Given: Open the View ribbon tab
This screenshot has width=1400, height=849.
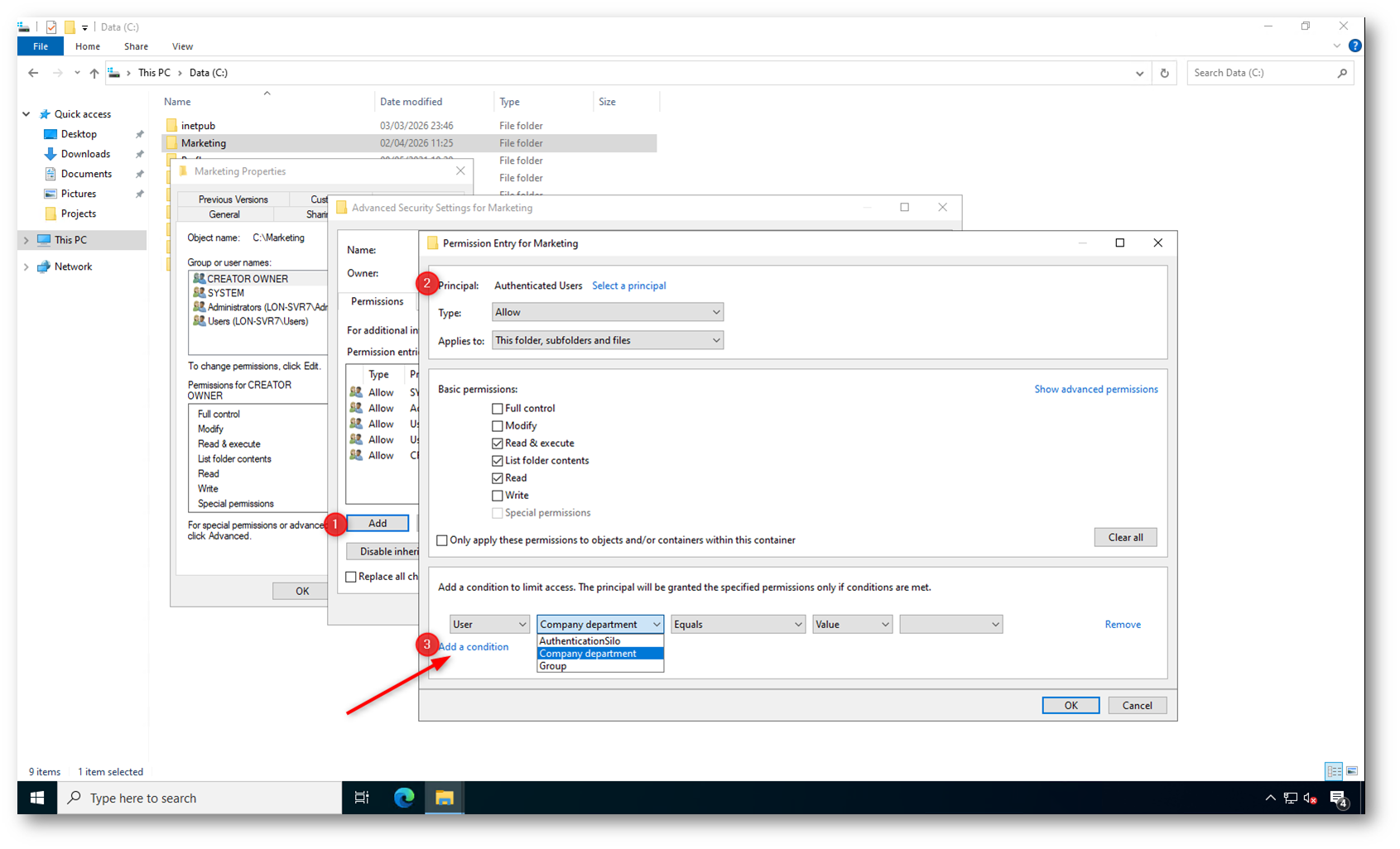Looking at the screenshot, I should pyautogui.click(x=182, y=46).
